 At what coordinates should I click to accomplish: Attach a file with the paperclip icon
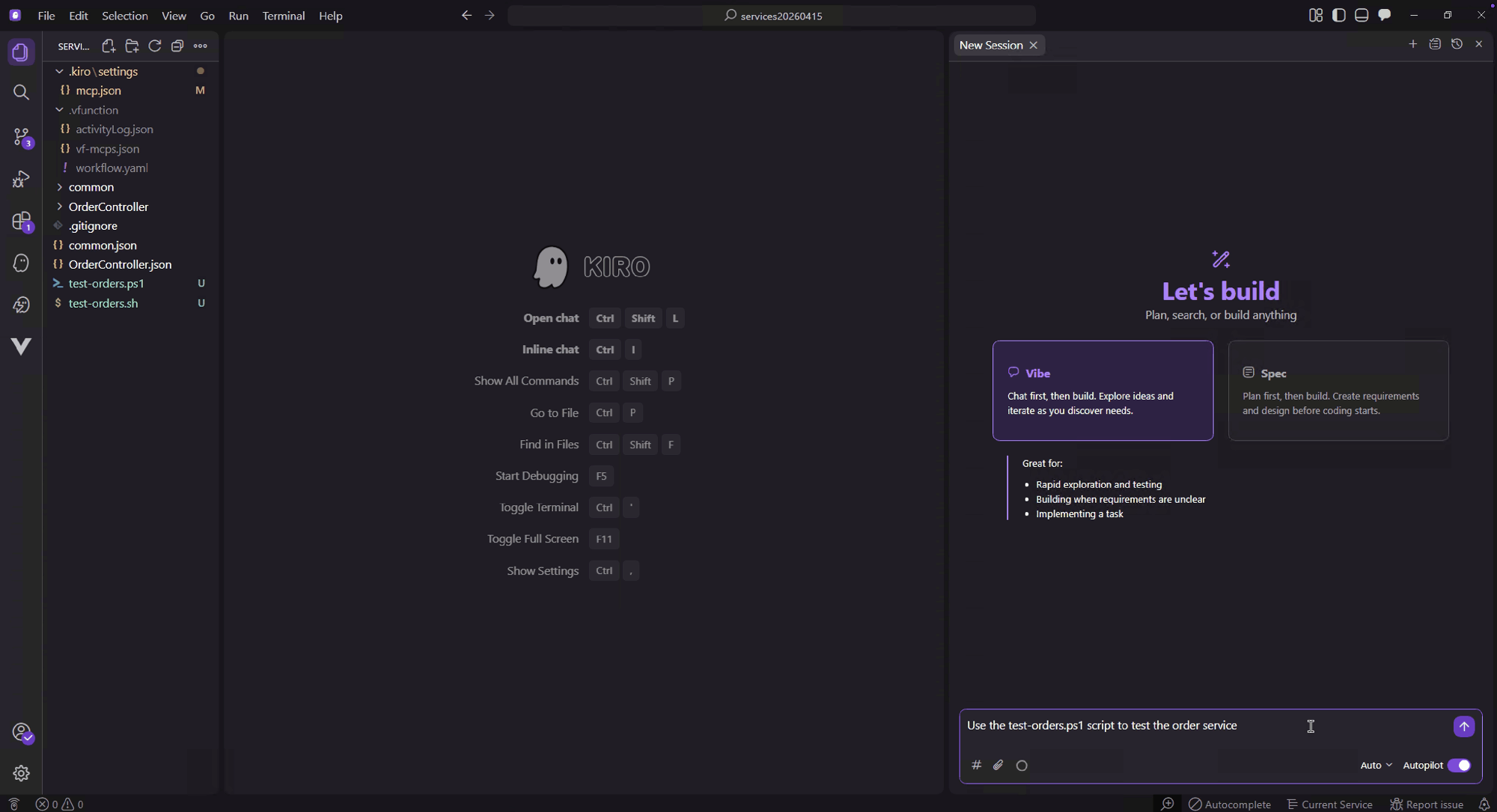point(998,765)
